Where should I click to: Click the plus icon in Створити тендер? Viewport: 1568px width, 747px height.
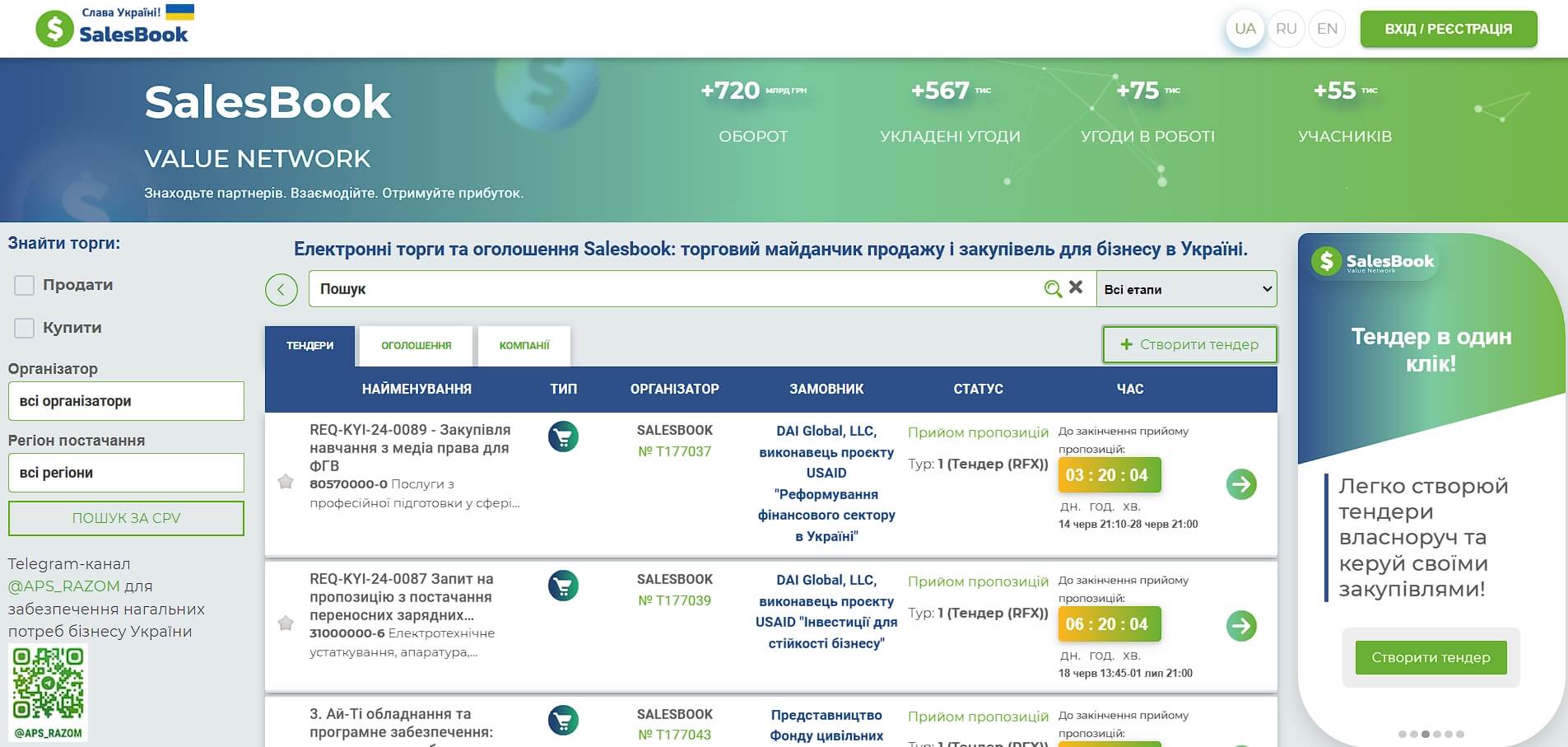pos(1126,344)
